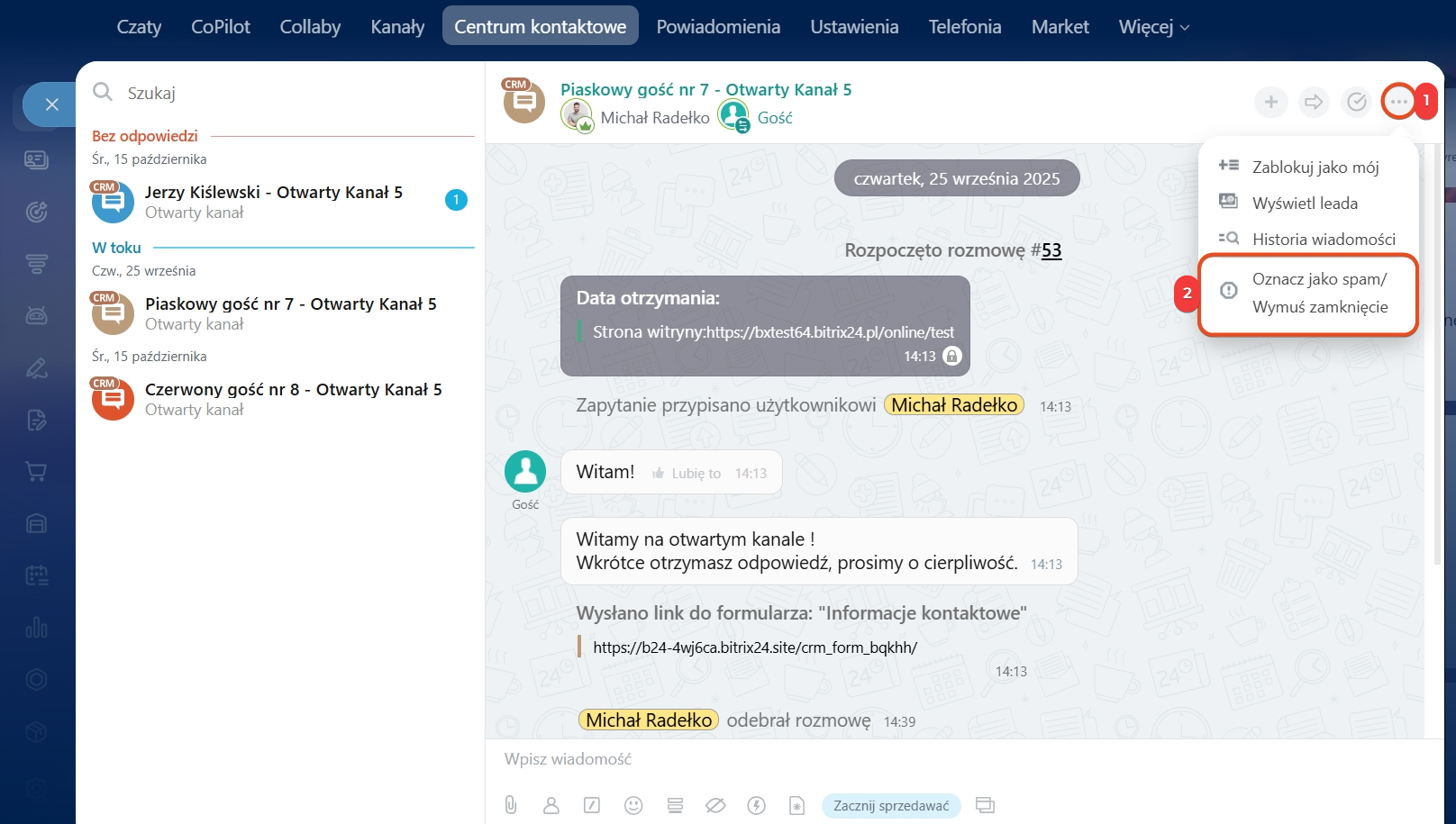Click the paperclip attach file icon
This screenshot has width=1456, height=824.
click(x=511, y=805)
